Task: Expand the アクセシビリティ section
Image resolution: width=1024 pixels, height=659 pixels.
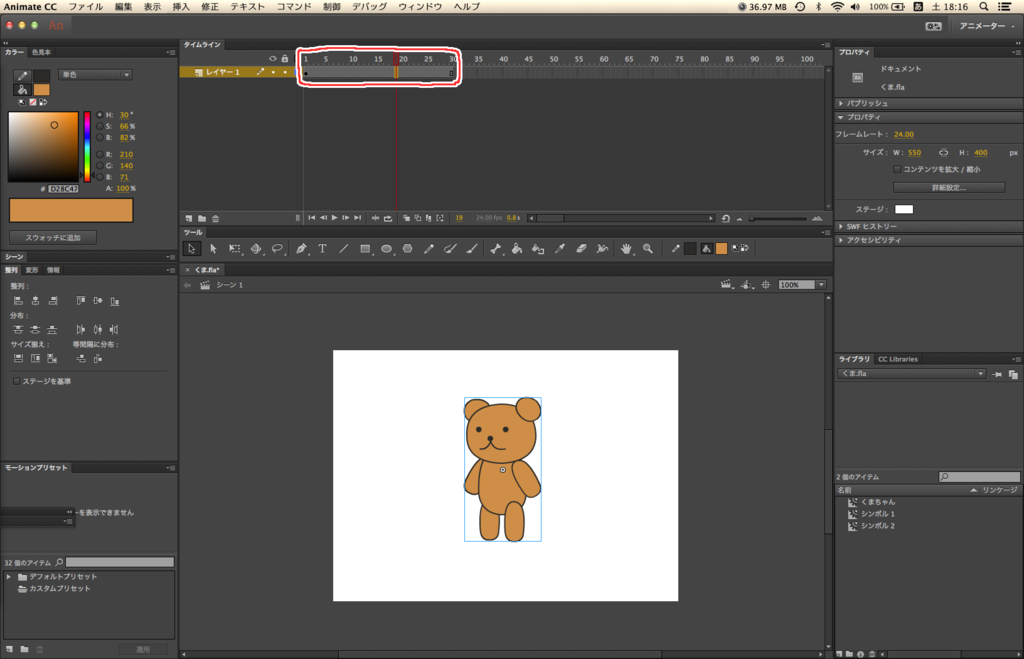Action: pos(841,240)
